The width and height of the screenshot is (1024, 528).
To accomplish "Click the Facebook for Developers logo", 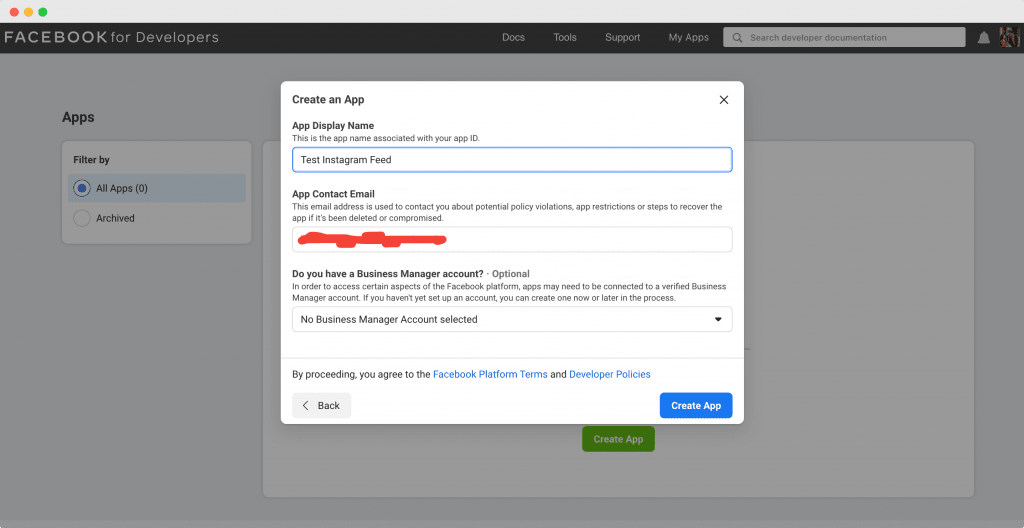I will [x=111, y=37].
